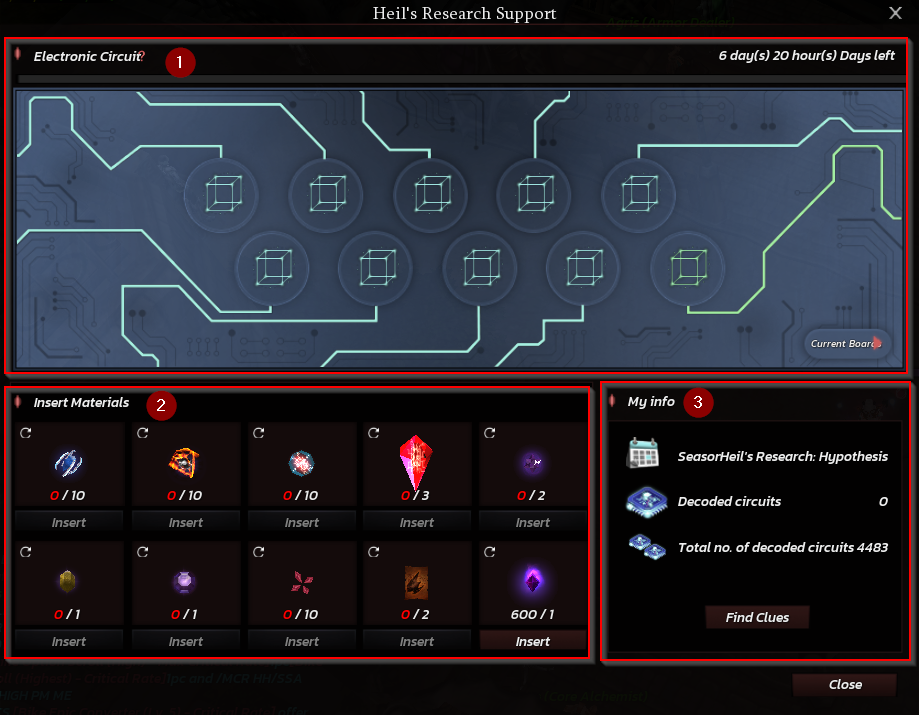
Task: Click the Find Clues button
Action: click(757, 617)
